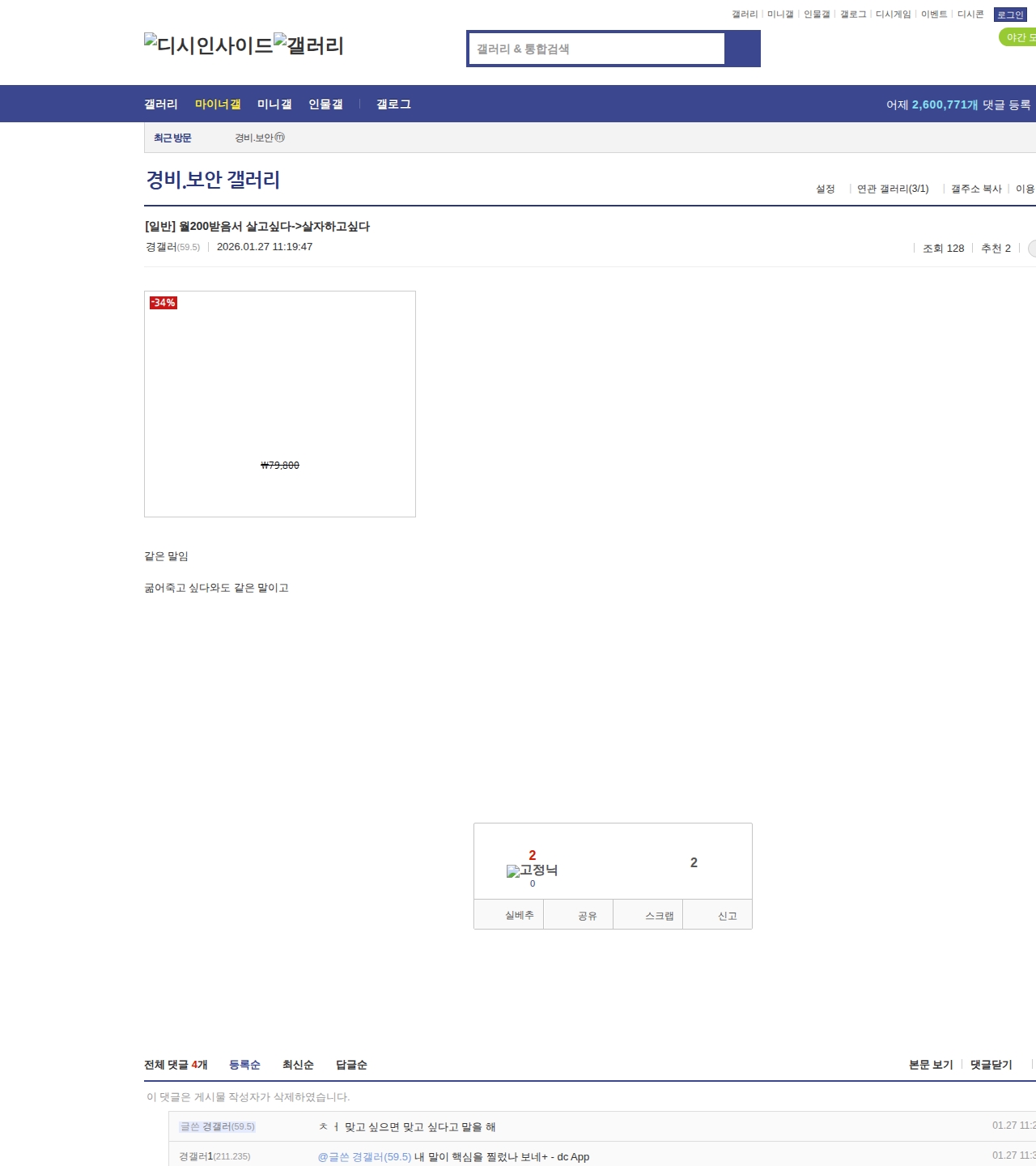Report the post with 신고
This screenshot has height=1166, width=1036.
727,916
